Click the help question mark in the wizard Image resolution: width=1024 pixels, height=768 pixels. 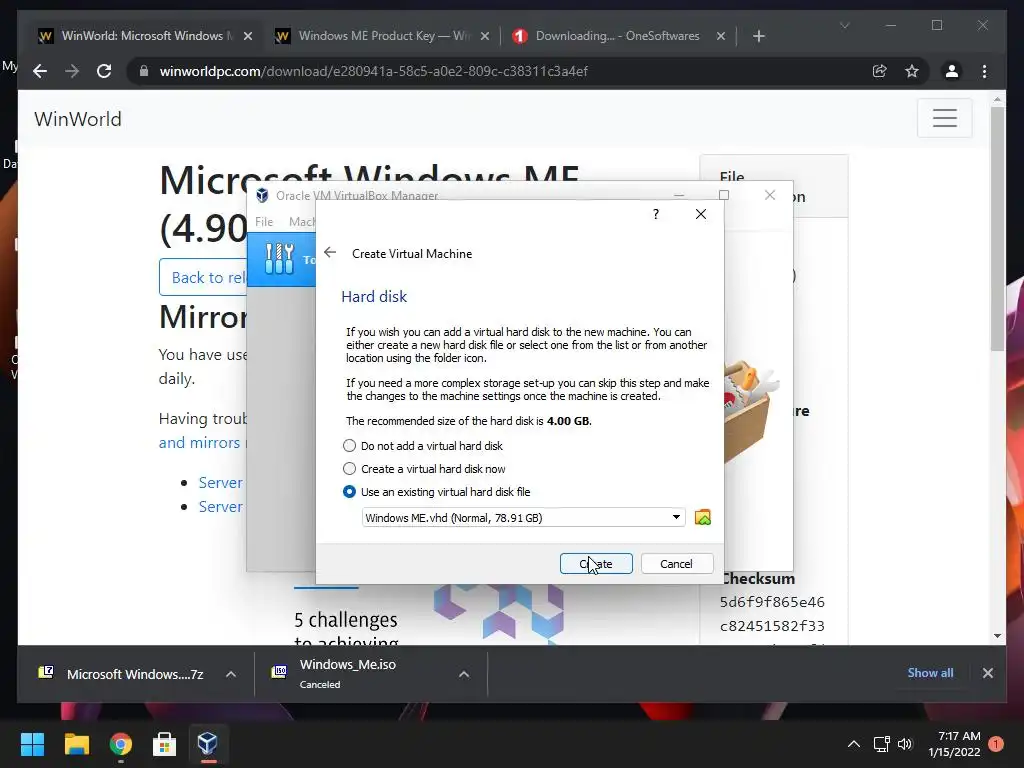click(x=656, y=214)
